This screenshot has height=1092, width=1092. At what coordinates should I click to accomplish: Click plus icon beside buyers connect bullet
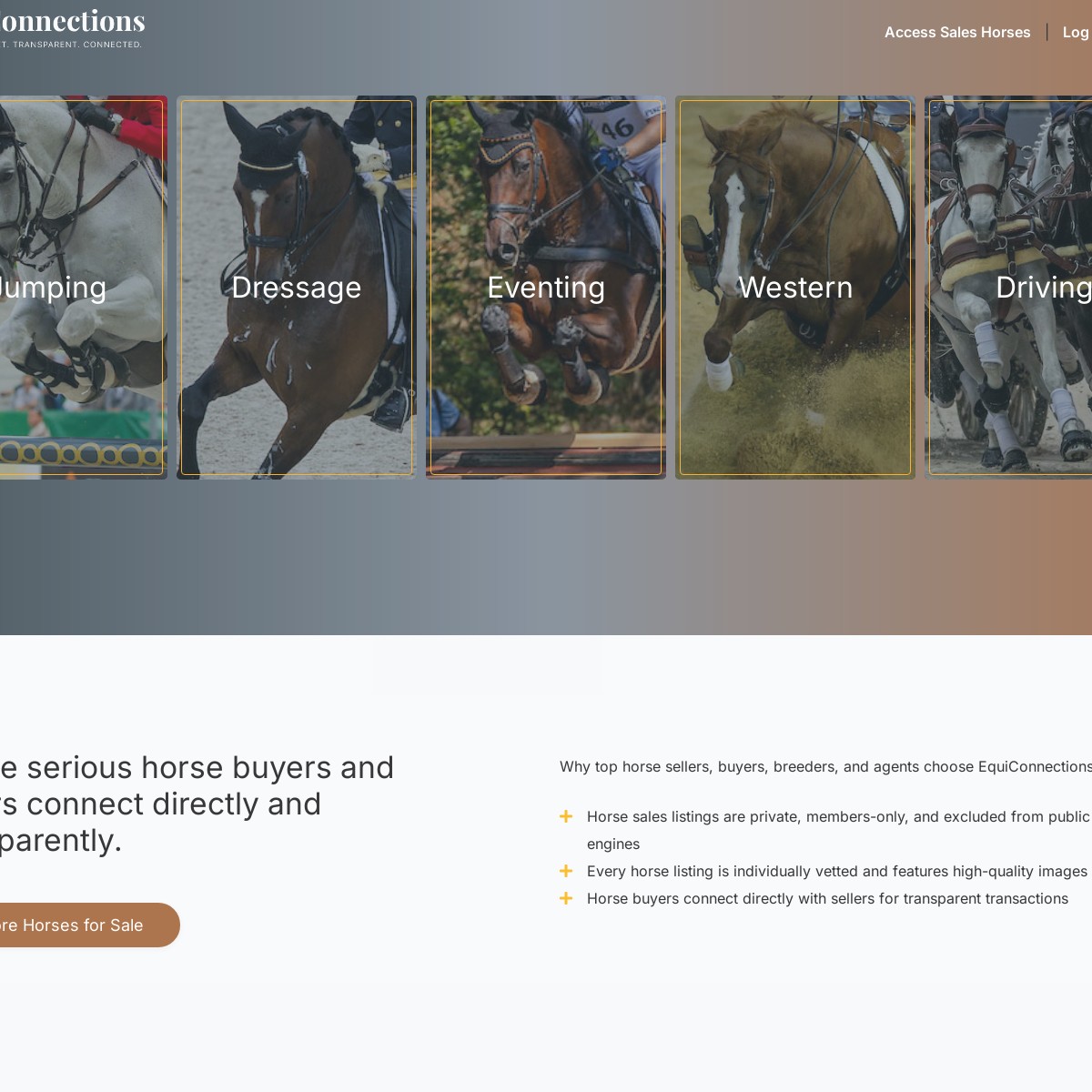(x=566, y=898)
